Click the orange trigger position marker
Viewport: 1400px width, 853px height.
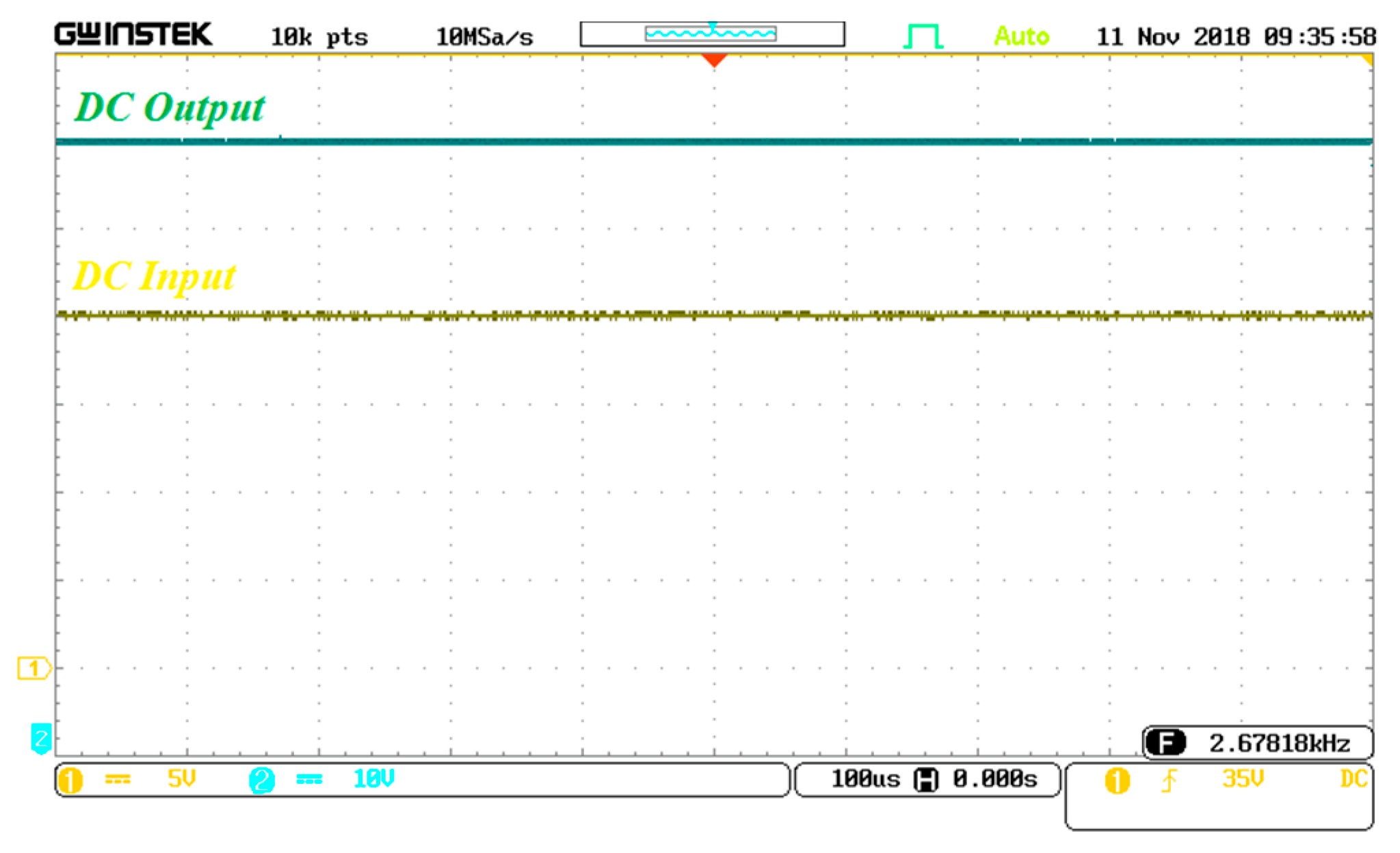713,61
